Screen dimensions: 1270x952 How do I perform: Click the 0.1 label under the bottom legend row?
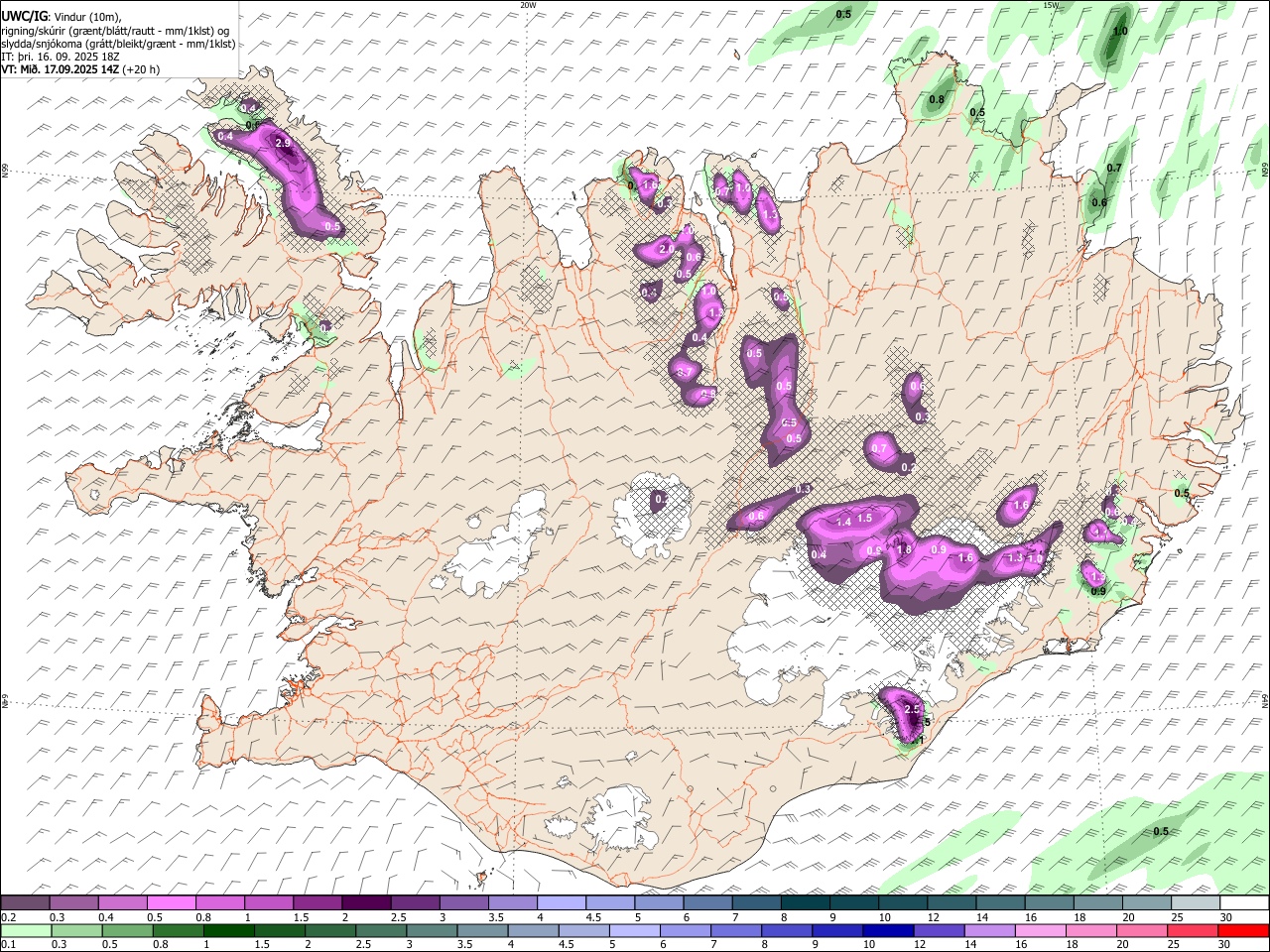8,945
